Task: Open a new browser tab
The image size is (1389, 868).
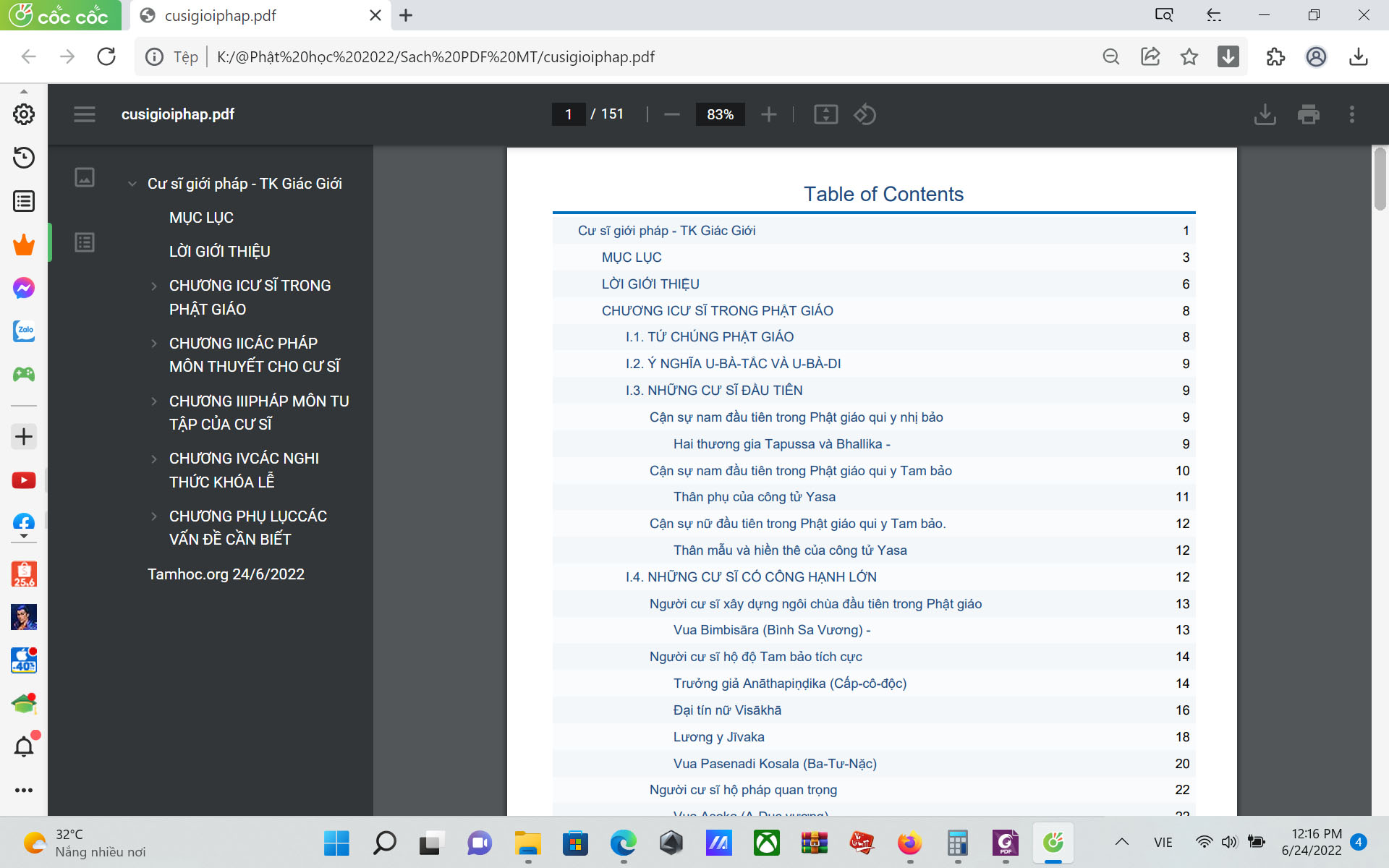Action: point(406,15)
